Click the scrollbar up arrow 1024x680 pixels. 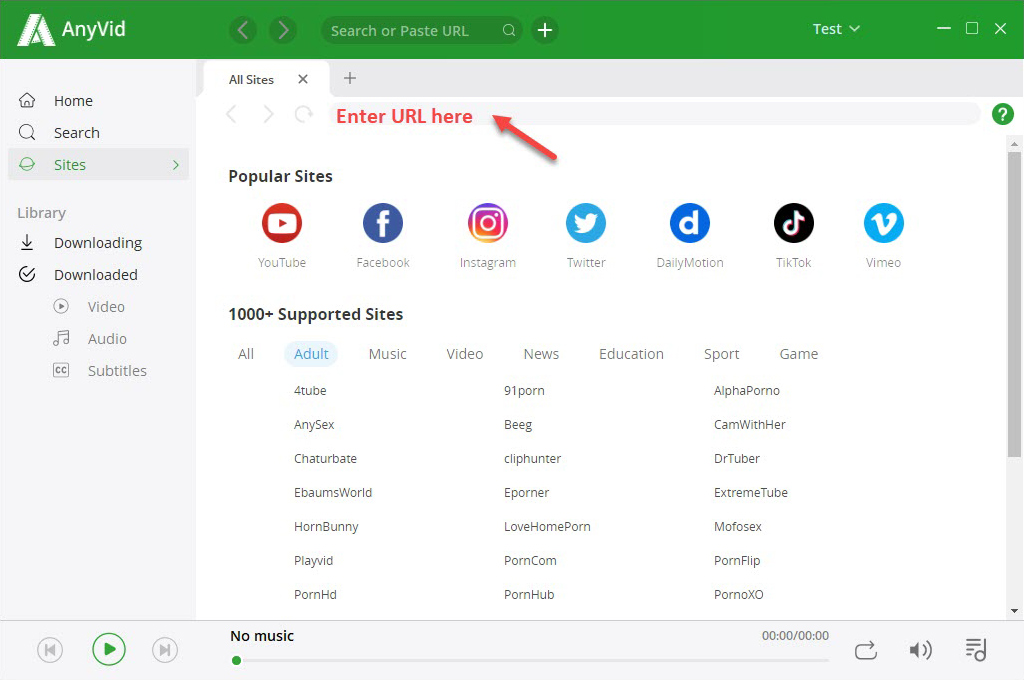[1014, 143]
